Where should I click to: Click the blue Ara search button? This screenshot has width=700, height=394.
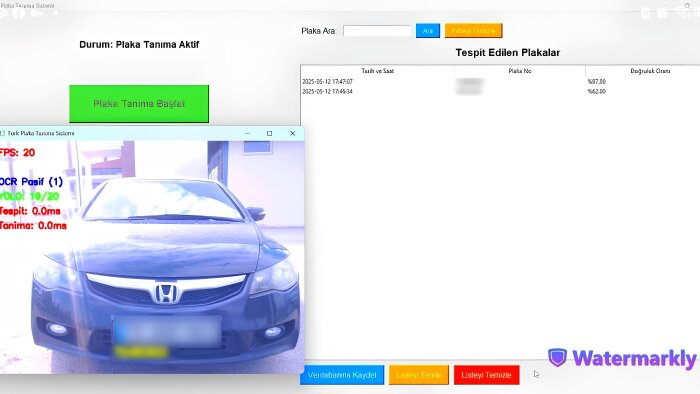[x=428, y=31]
